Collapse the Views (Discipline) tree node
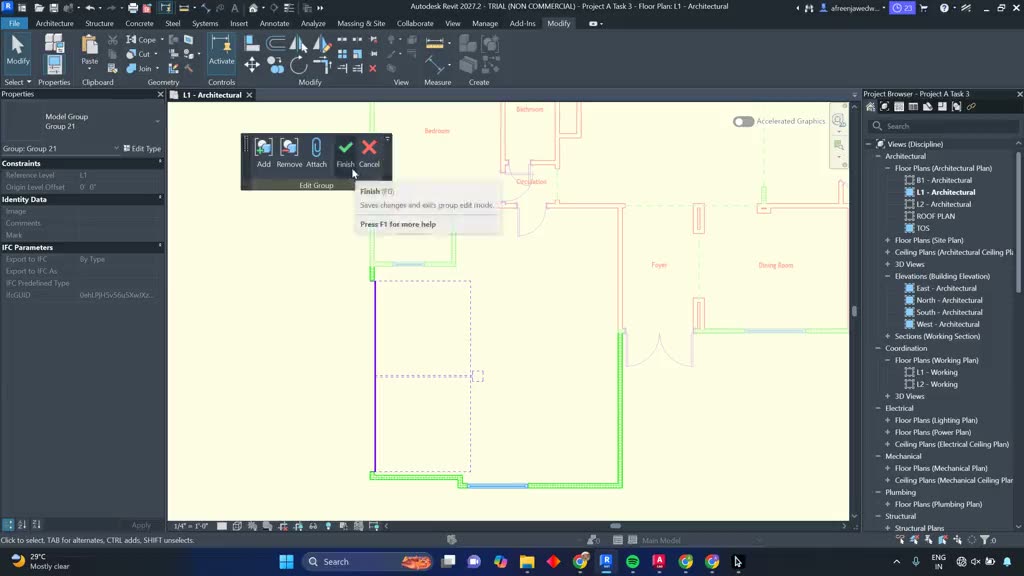 pos(869,144)
